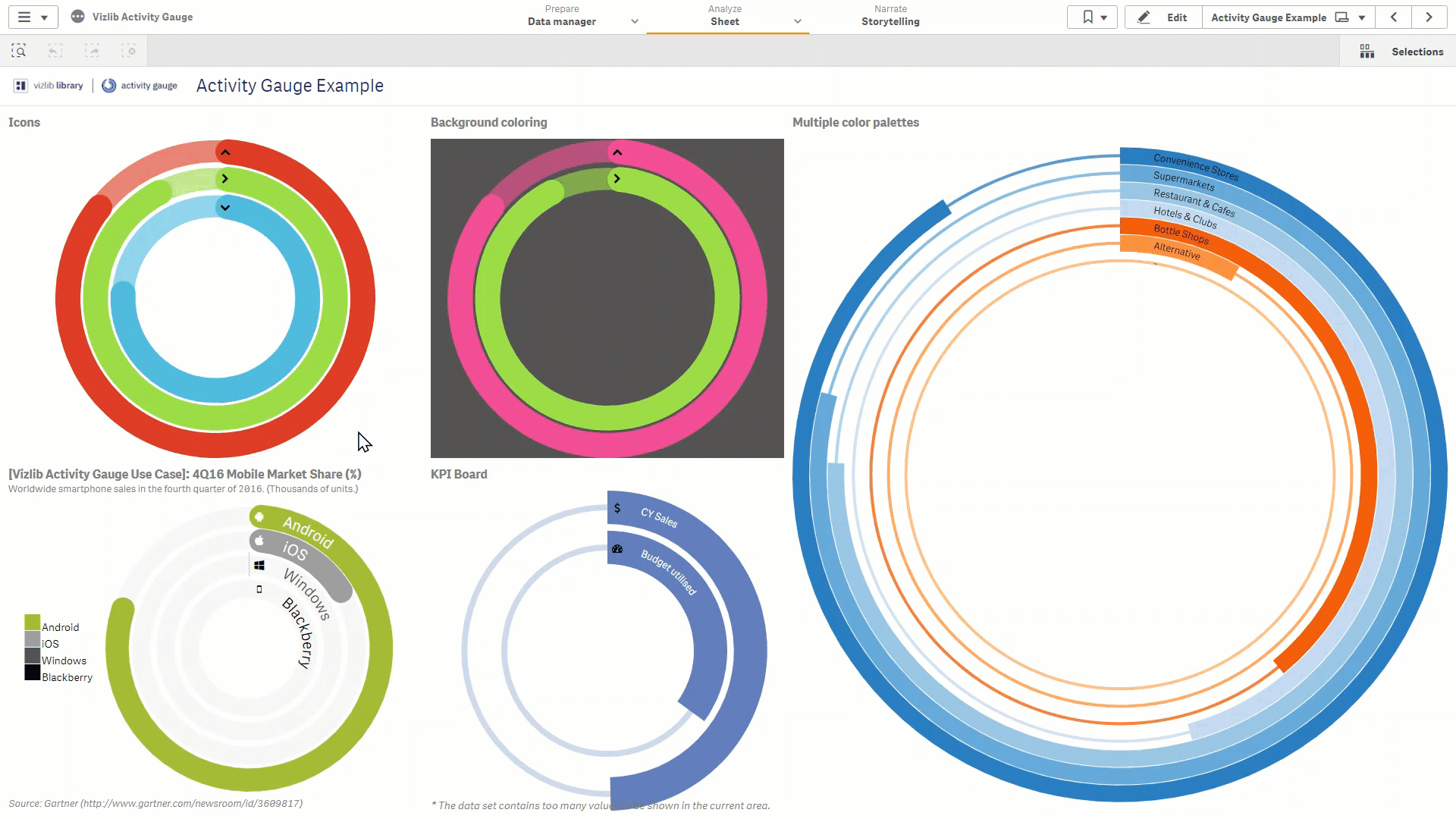Open Vizlib Activity Gauge app title
The height and width of the screenshot is (819, 1456).
143,17
